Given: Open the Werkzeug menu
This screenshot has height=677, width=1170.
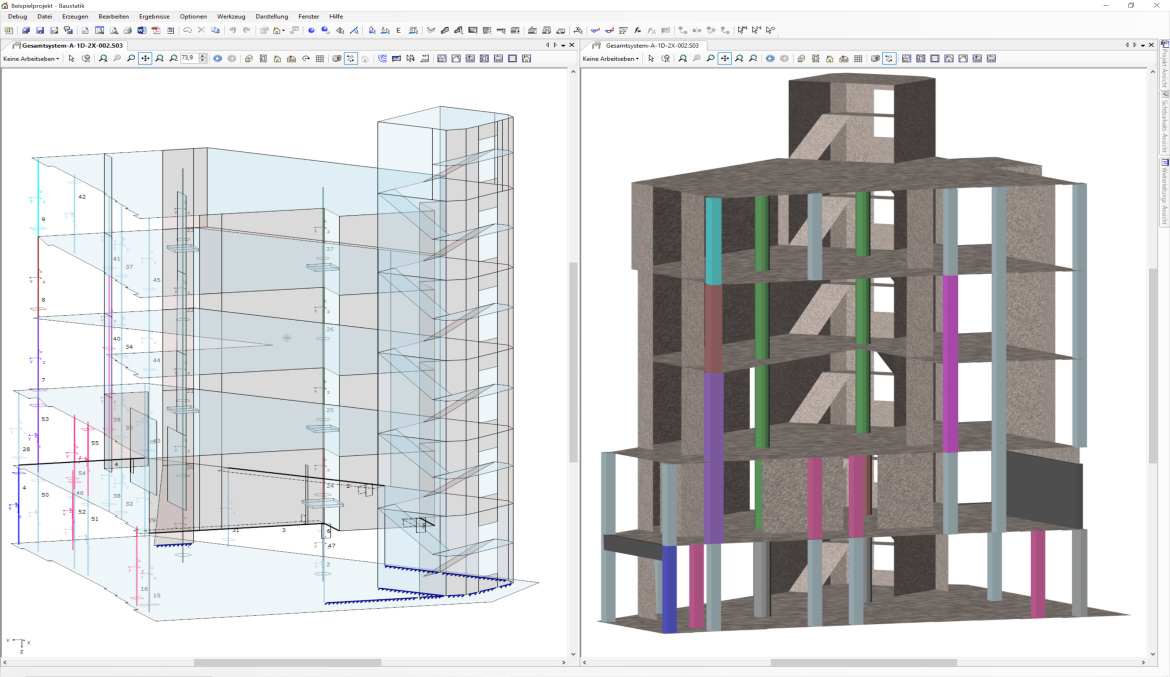Looking at the screenshot, I should [x=231, y=17].
